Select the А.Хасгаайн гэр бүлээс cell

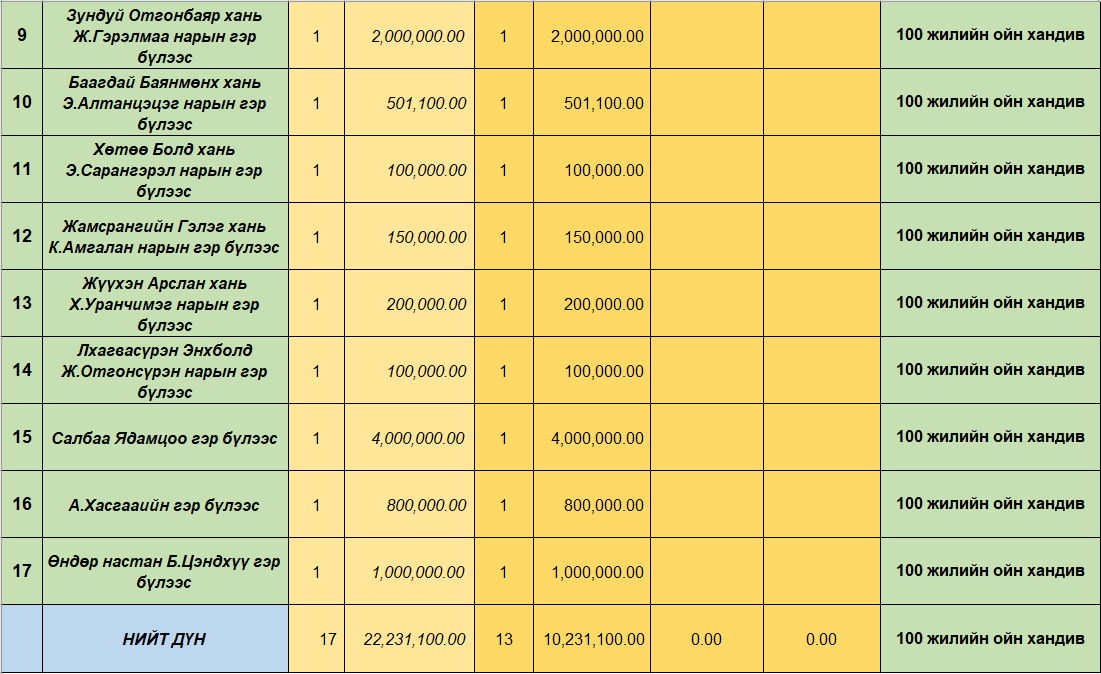pos(165,505)
